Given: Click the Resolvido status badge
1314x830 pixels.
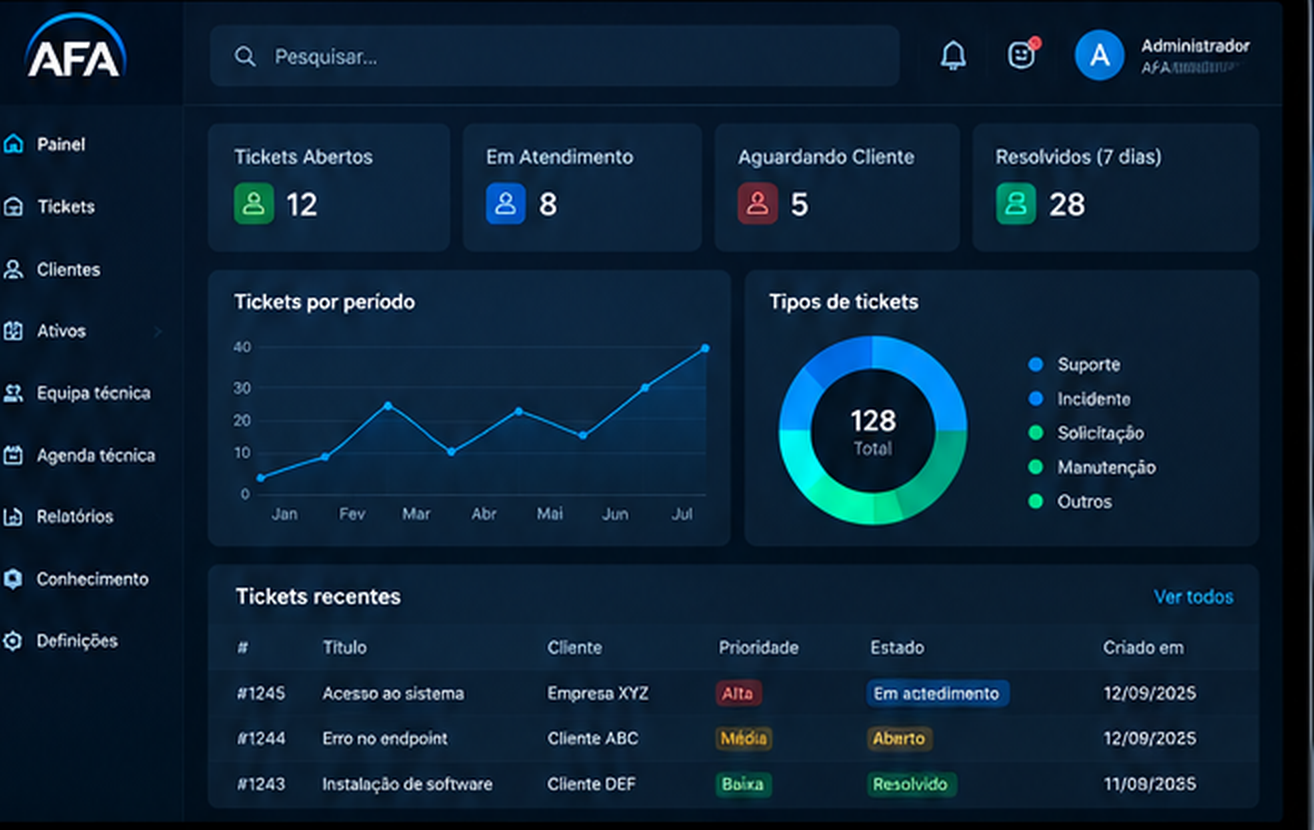Looking at the screenshot, I should click(x=911, y=784).
